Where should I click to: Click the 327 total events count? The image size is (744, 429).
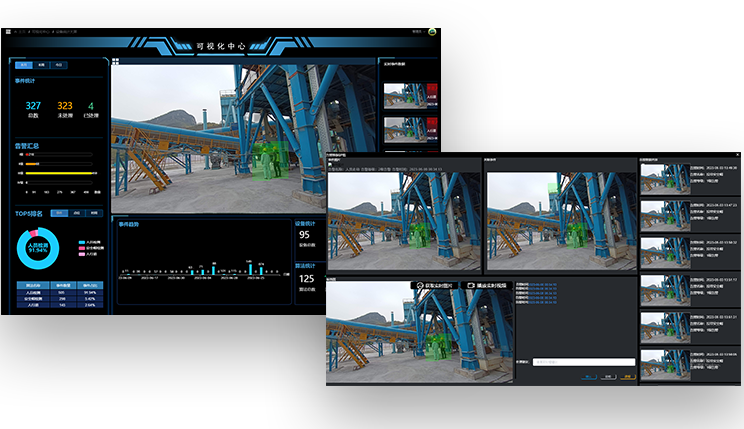[33, 106]
